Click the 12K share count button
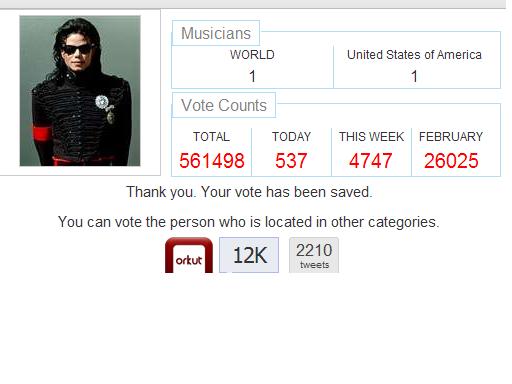Image resolution: width=512 pixels, height=384 pixels. click(249, 255)
